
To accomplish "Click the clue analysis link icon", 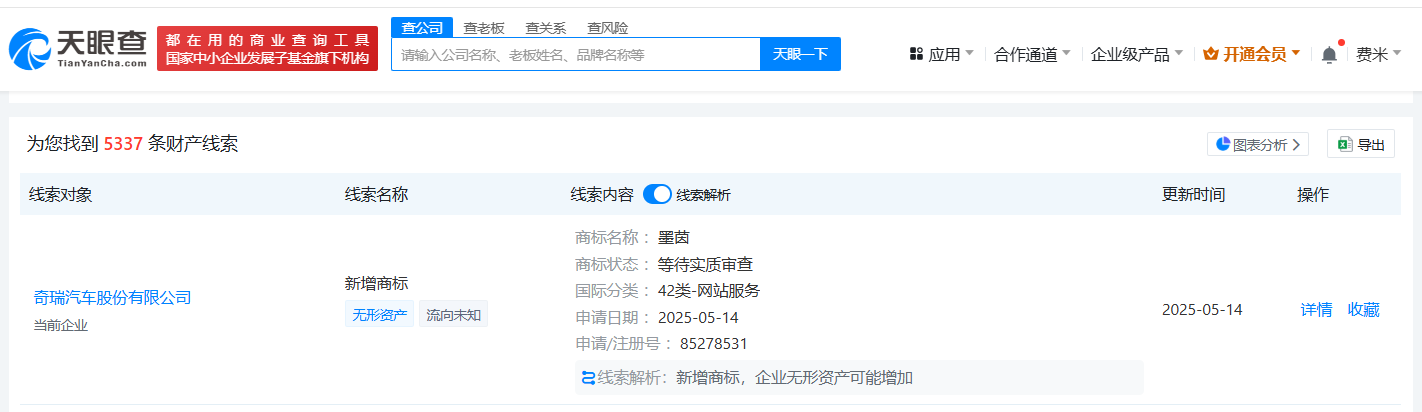I will point(588,378).
